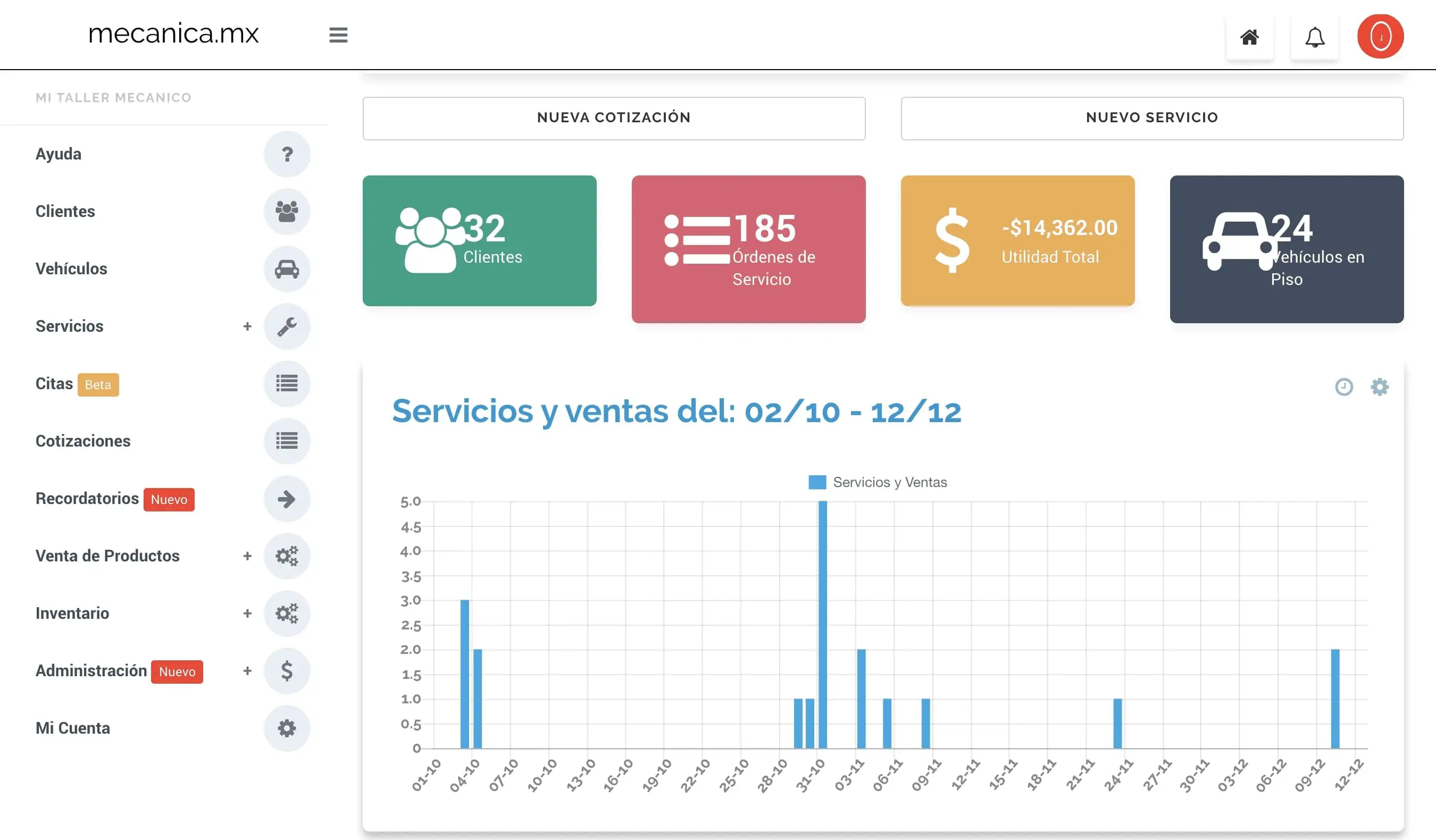Open the notifications bell icon
This screenshot has width=1436, height=840.
(1315, 37)
